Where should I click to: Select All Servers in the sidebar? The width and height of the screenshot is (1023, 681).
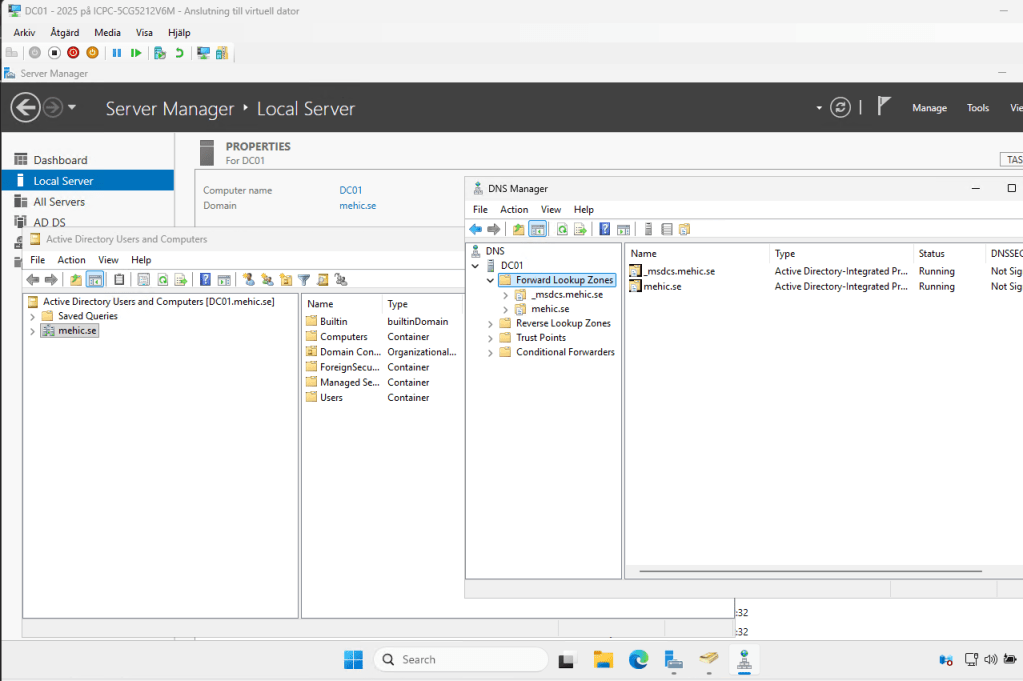(x=59, y=202)
